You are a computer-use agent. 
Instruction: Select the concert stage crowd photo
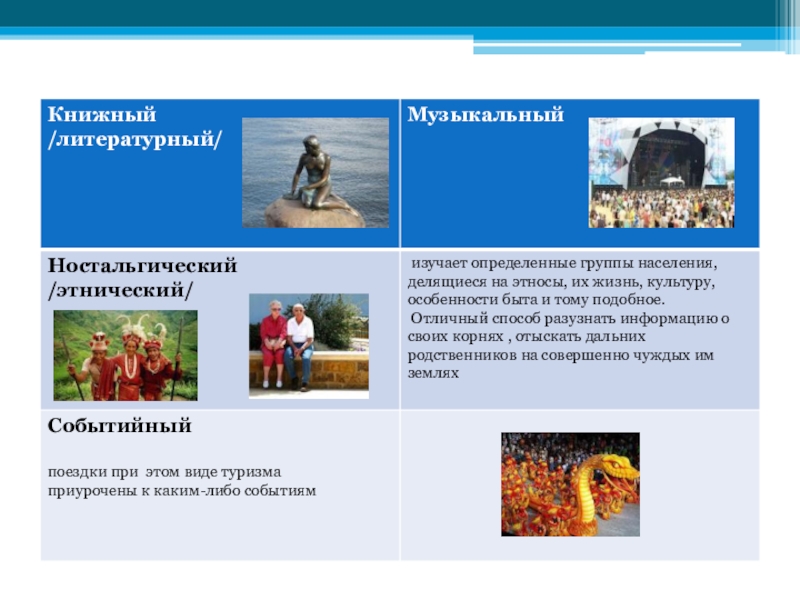661,172
